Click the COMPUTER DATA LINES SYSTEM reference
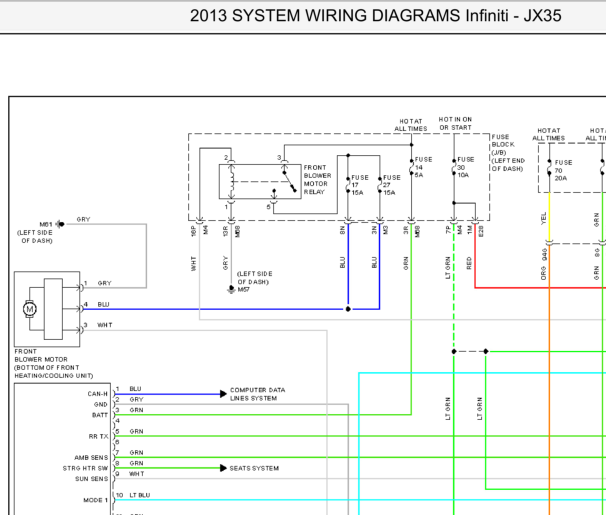 (x=257, y=394)
